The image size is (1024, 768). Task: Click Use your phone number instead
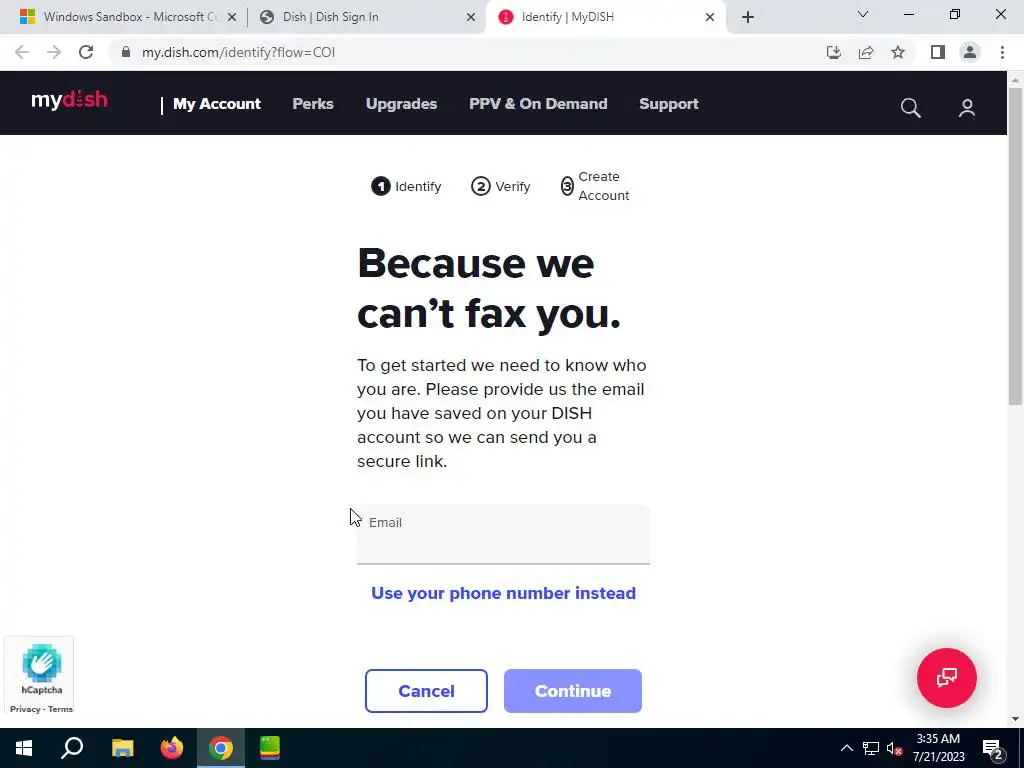coord(503,593)
